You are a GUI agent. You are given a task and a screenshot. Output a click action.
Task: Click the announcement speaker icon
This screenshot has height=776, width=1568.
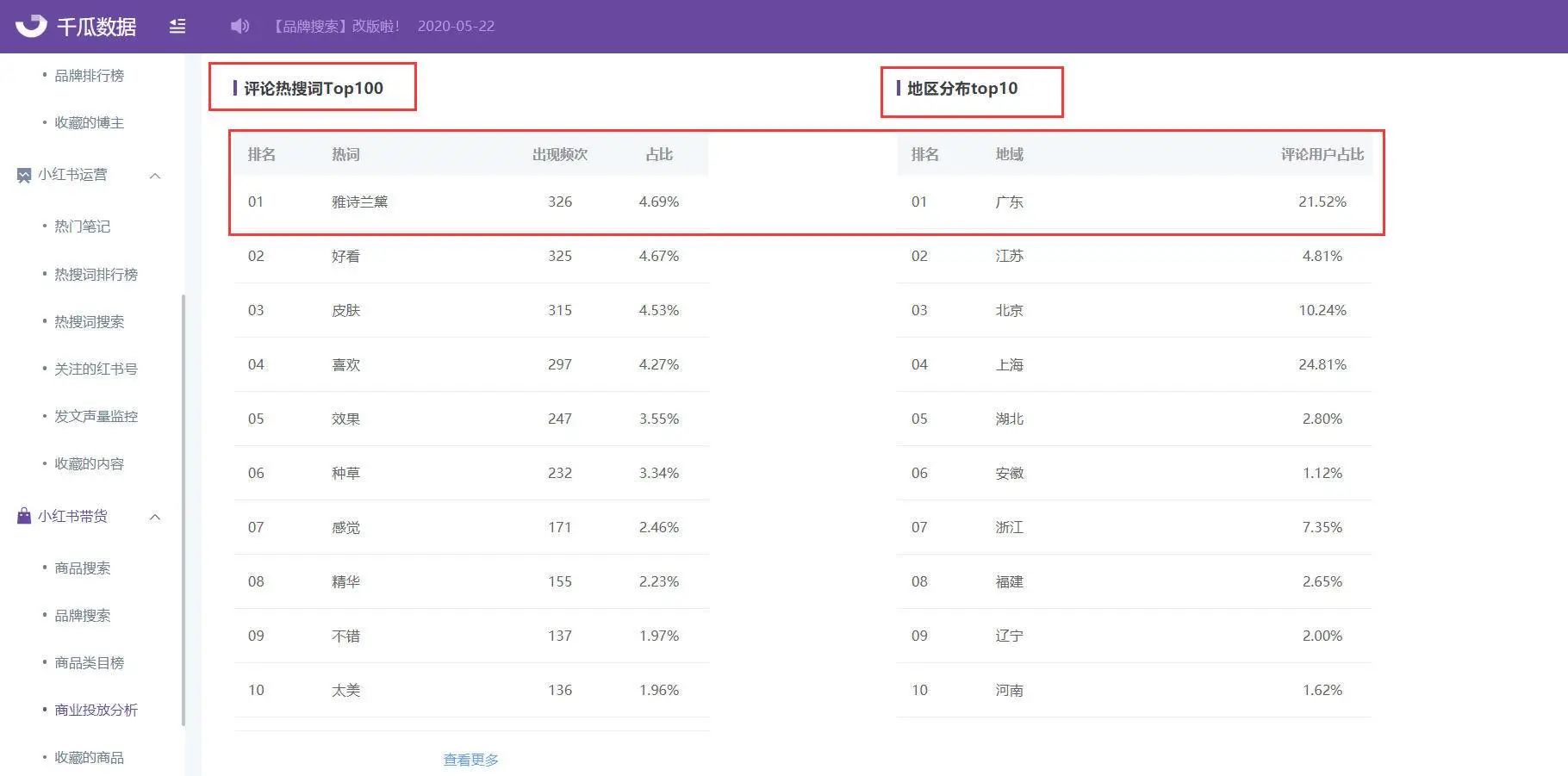point(240,26)
